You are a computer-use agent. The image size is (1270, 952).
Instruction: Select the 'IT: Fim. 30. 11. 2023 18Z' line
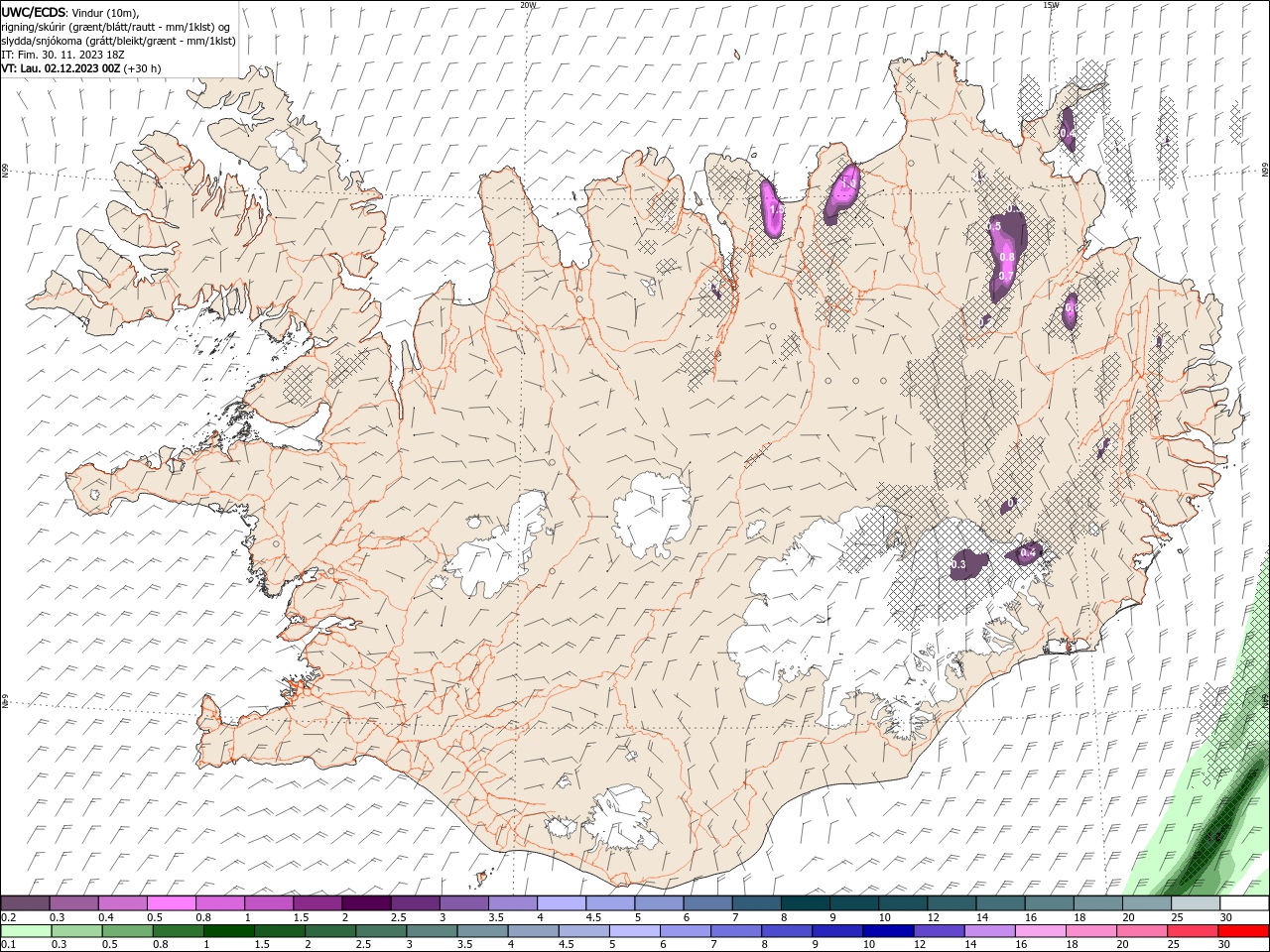pos(63,55)
